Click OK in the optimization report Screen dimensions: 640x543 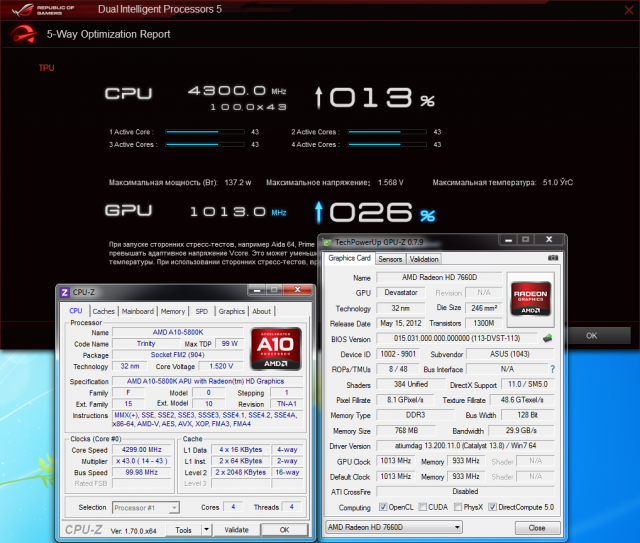591,336
